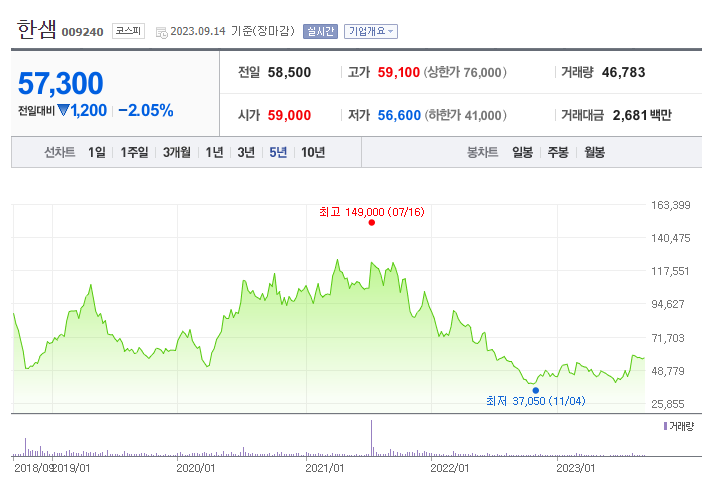The height and width of the screenshot is (478, 702).
Task: Select the 1년 line chart tab
Action: (214, 152)
